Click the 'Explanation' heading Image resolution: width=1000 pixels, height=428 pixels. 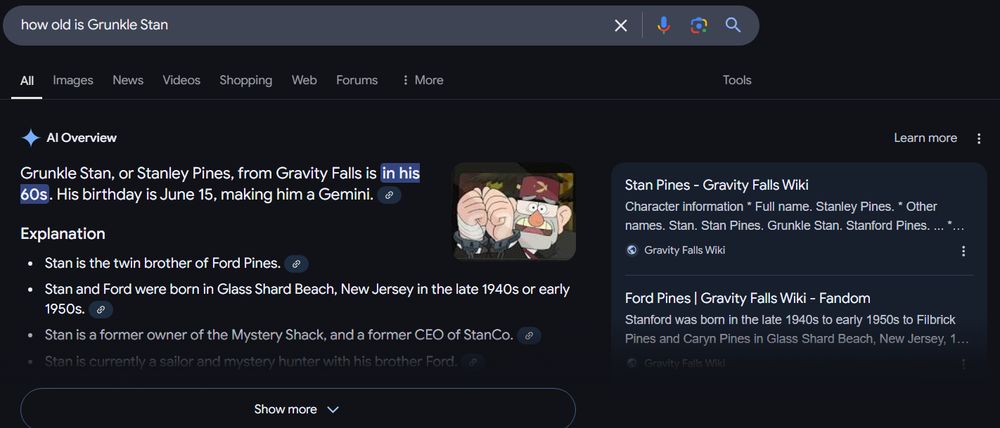(x=62, y=233)
